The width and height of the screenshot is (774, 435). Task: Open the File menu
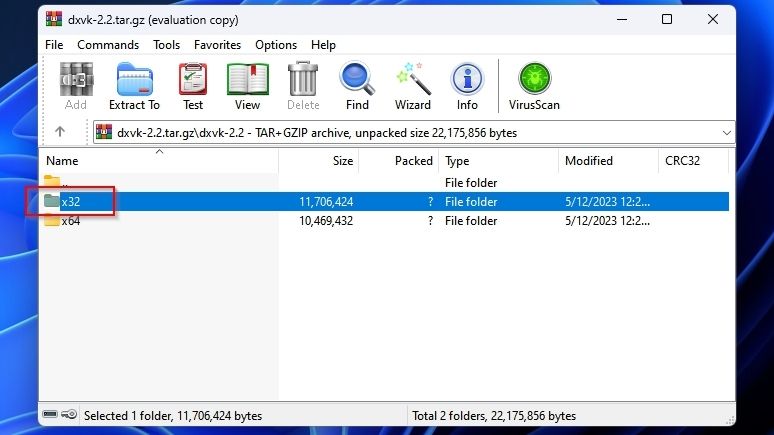pos(54,45)
